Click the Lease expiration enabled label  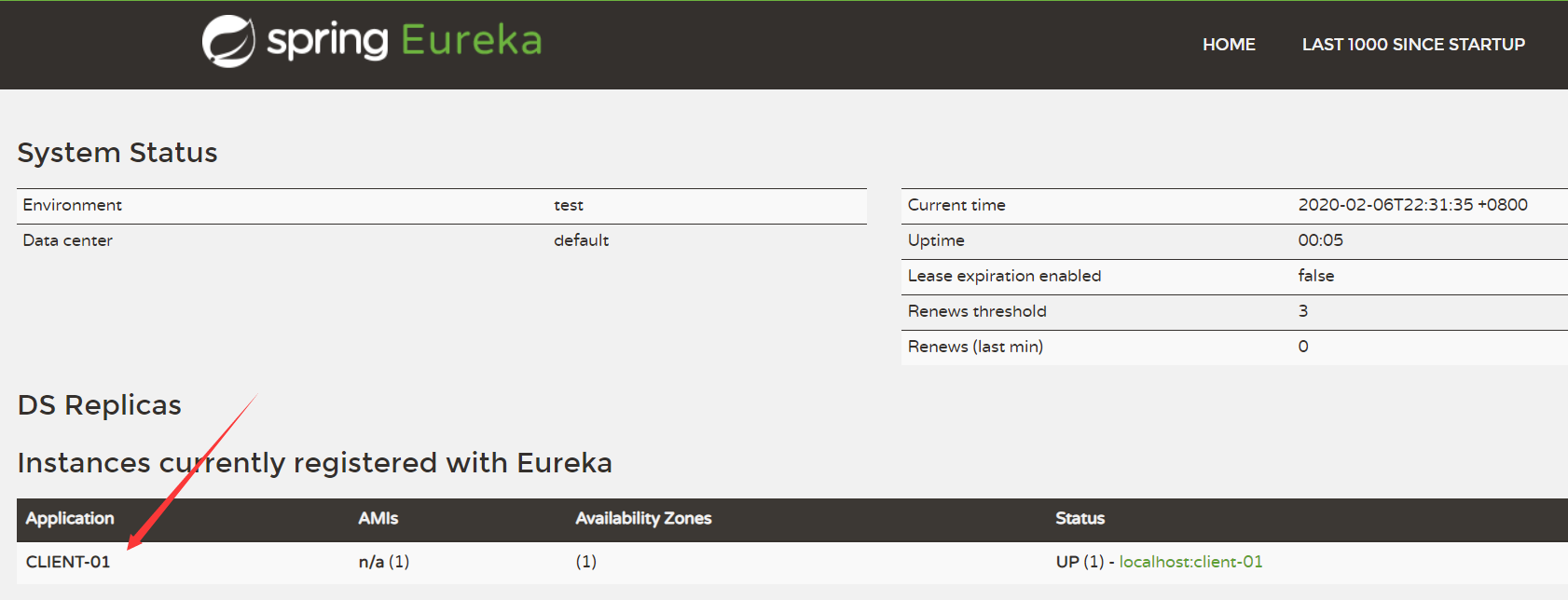(x=1004, y=276)
